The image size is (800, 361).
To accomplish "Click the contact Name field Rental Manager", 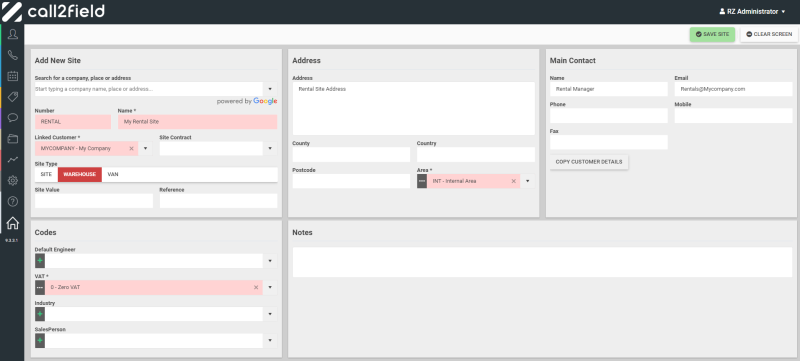I will (609, 89).
